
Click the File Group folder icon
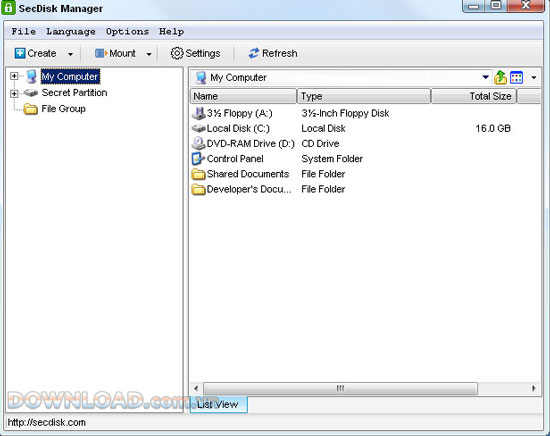(31, 109)
